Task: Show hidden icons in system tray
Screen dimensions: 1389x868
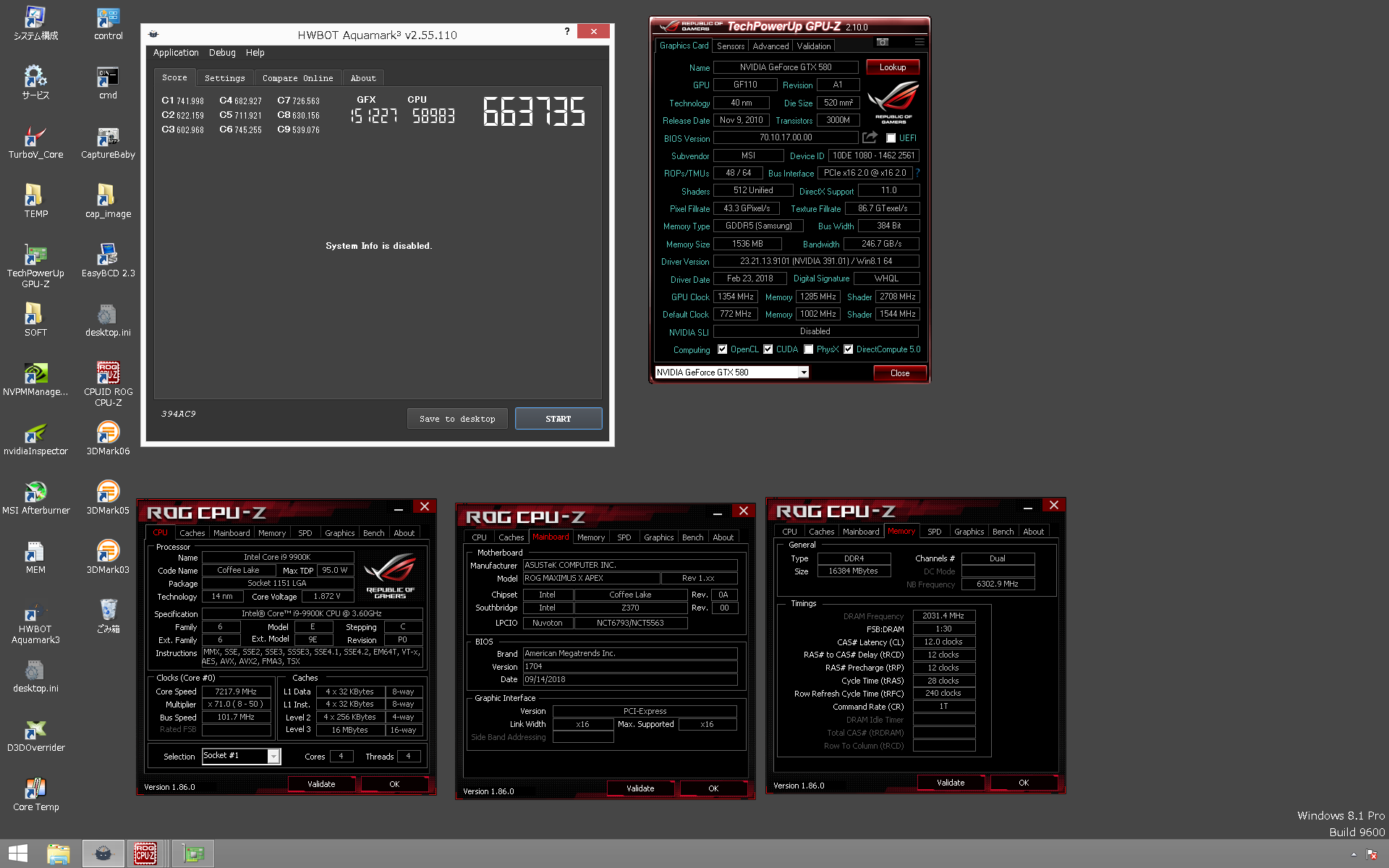Action: coord(1354,854)
